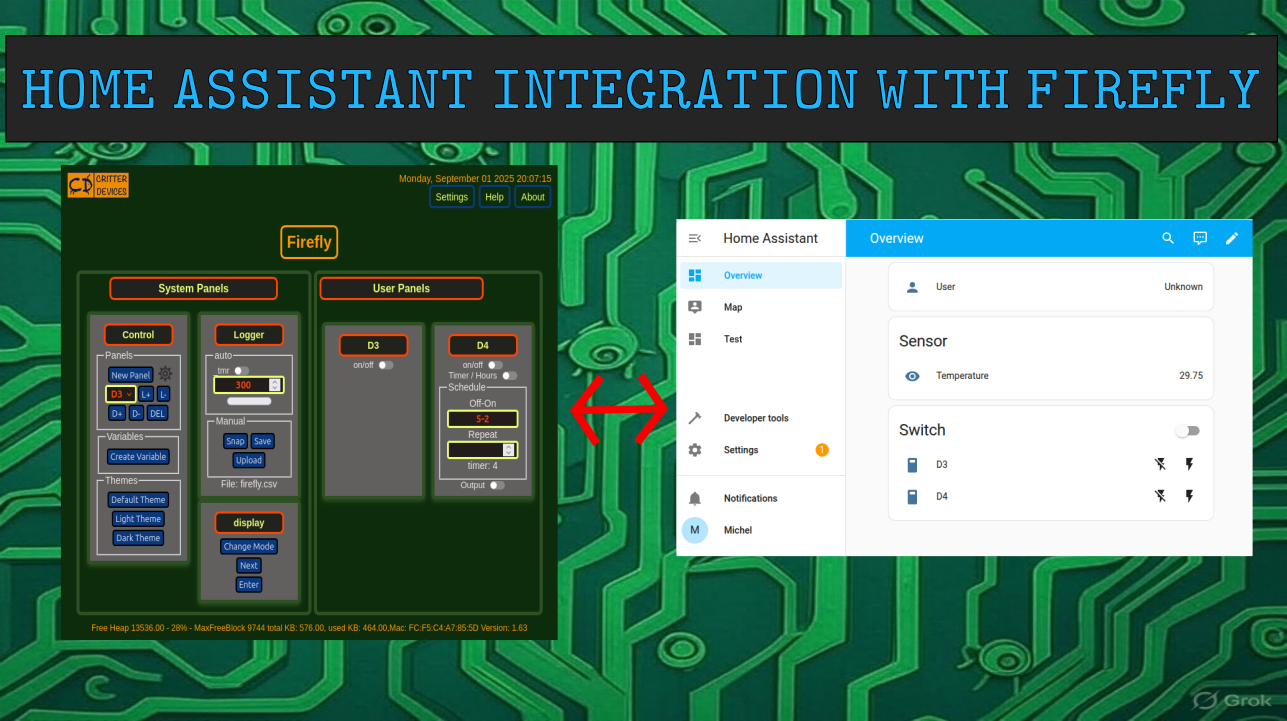1287x721 pixels.
Task: Click the L- button
Action: [x=164, y=394]
